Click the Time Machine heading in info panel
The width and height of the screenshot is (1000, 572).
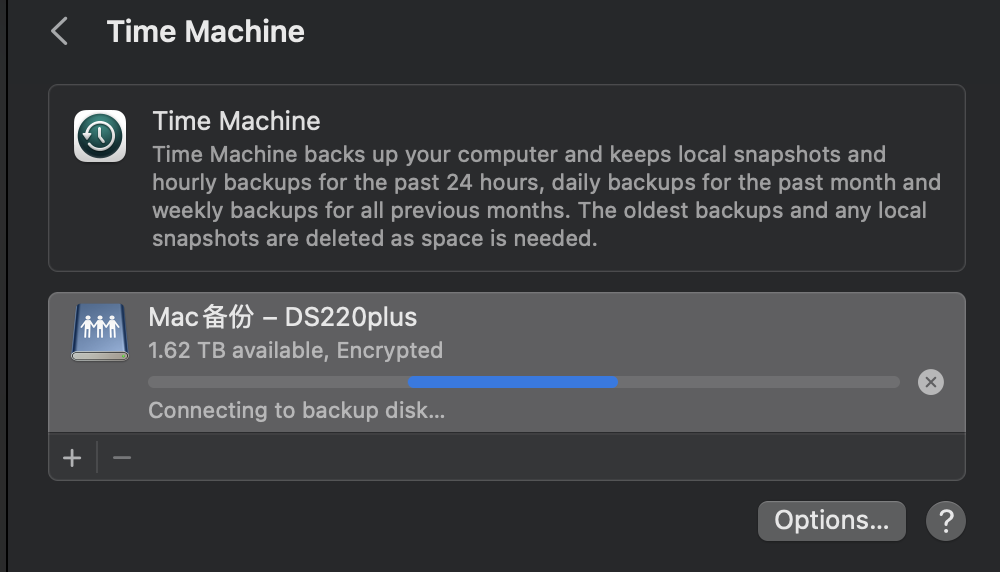pyautogui.click(x=236, y=121)
